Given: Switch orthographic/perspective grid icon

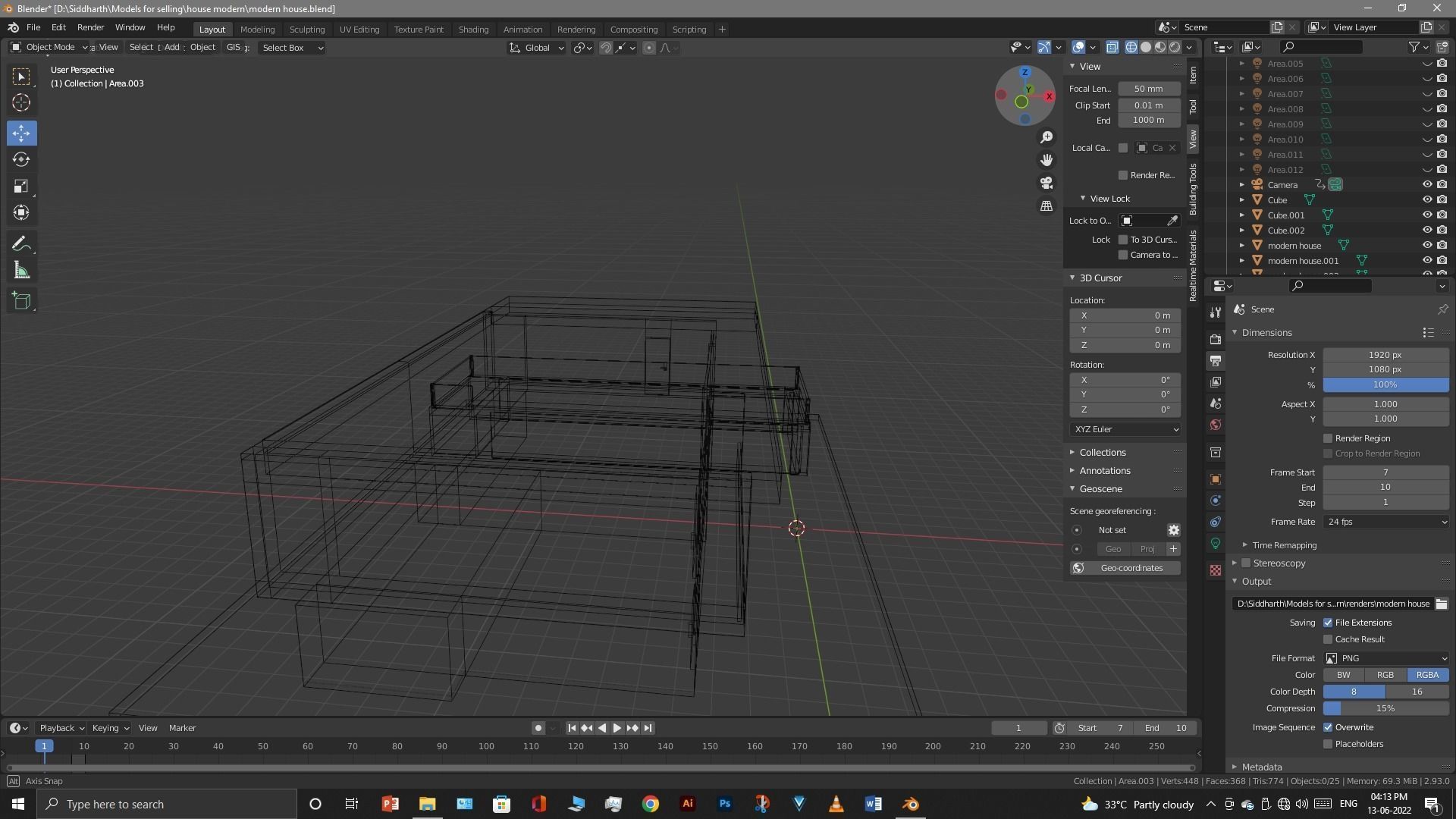Looking at the screenshot, I should [1046, 206].
